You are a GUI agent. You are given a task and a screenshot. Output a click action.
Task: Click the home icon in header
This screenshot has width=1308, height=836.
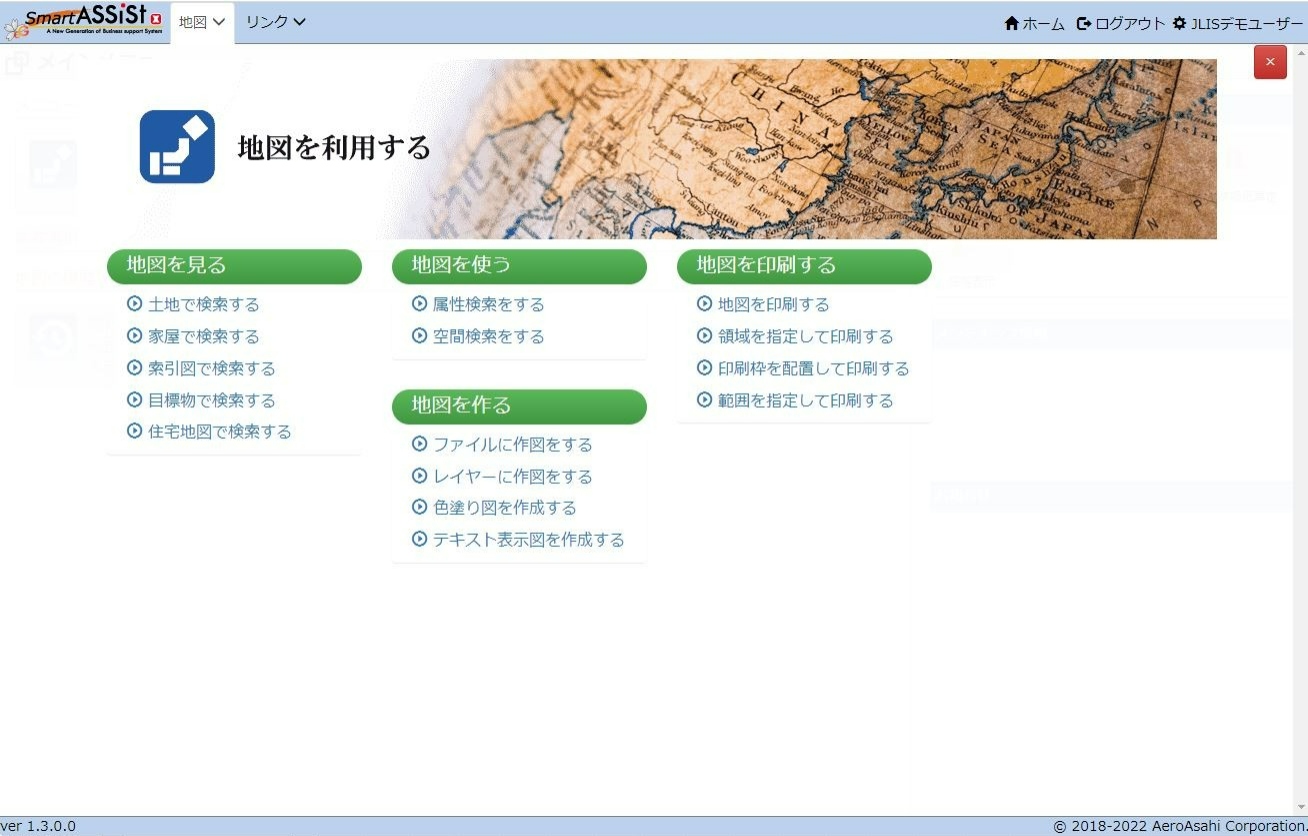(x=1011, y=23)
